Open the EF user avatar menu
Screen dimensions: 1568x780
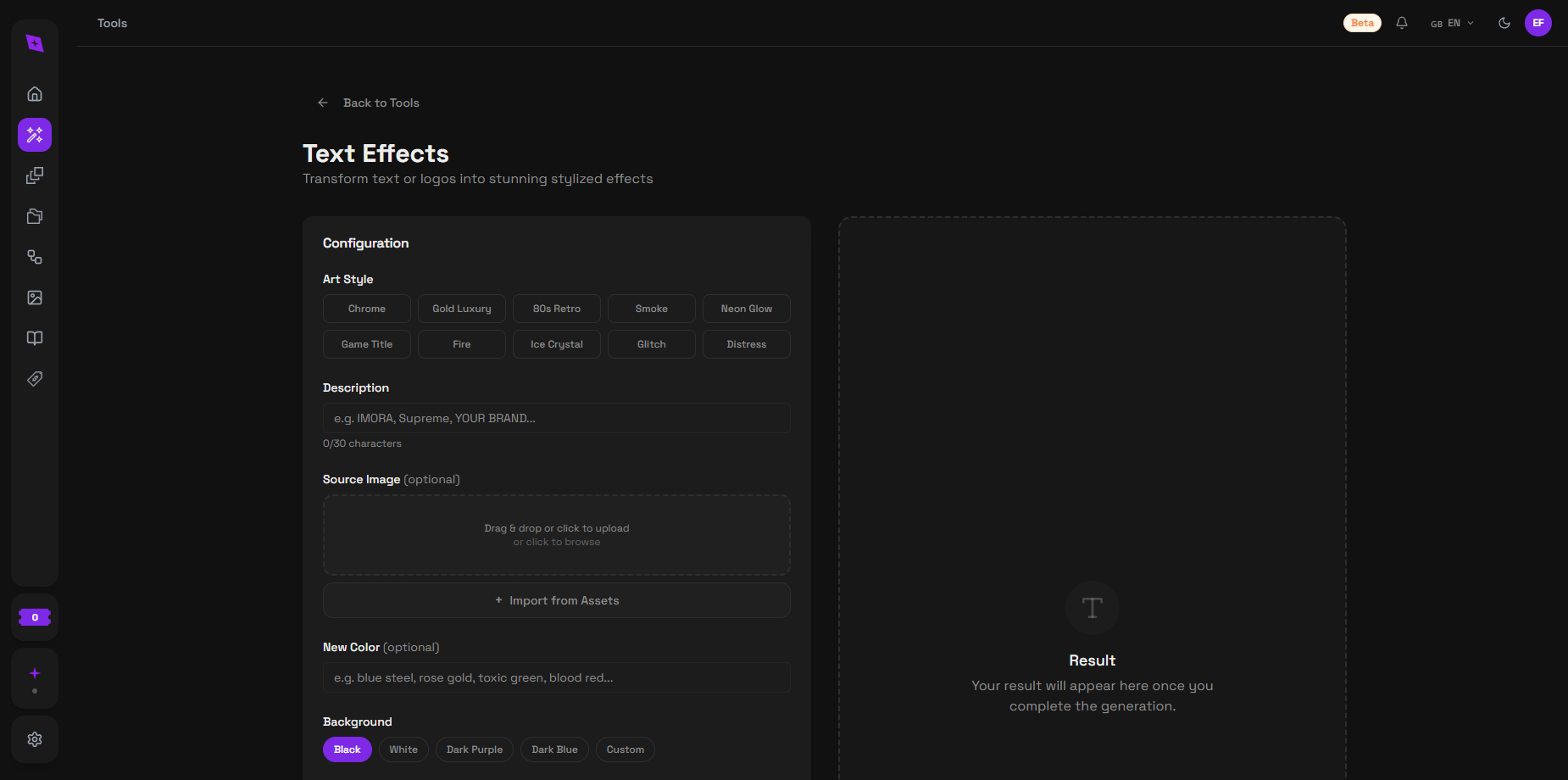click(1538, 23)
